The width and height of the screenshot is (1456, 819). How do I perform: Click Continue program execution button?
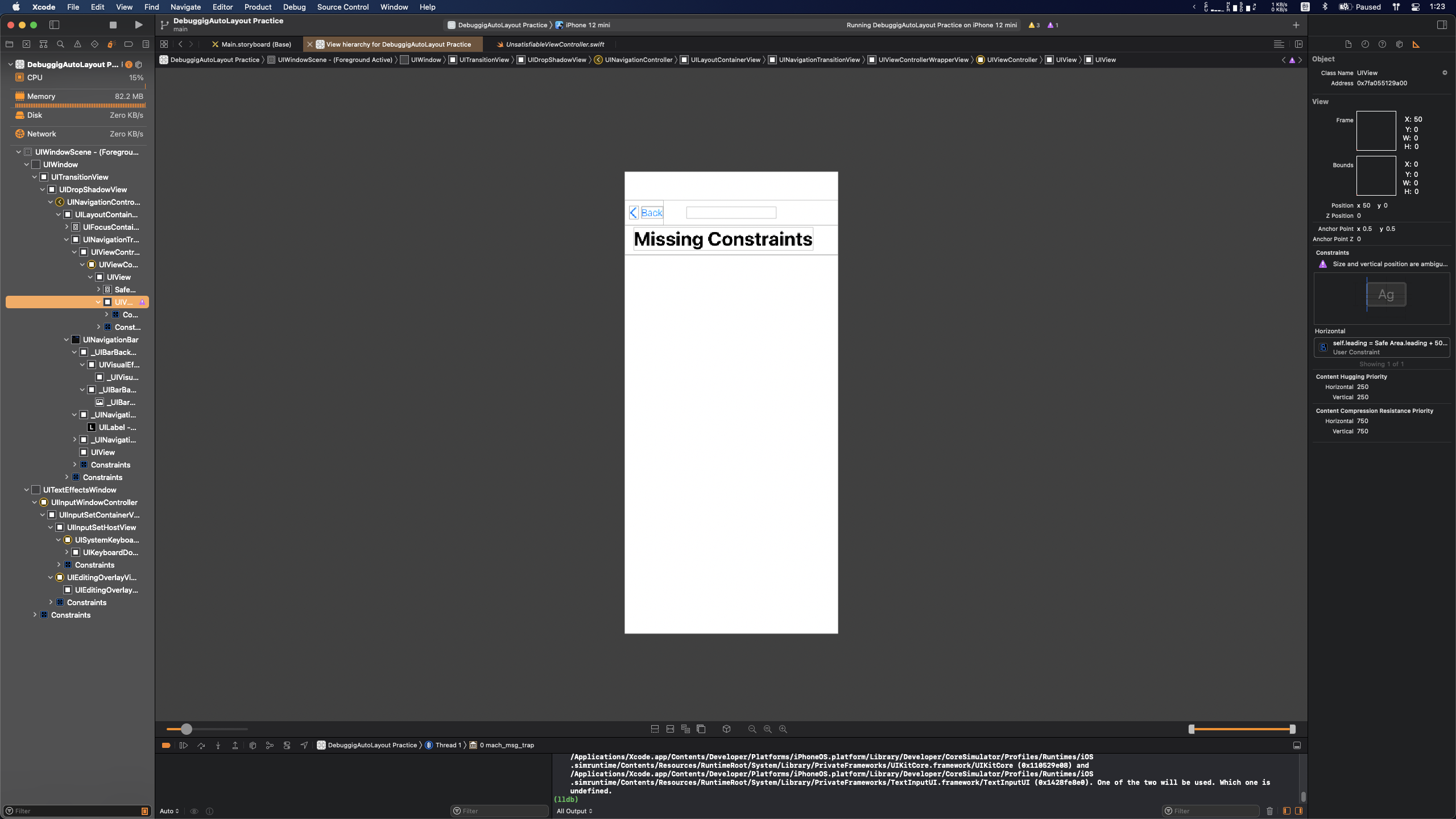[183, 745]
